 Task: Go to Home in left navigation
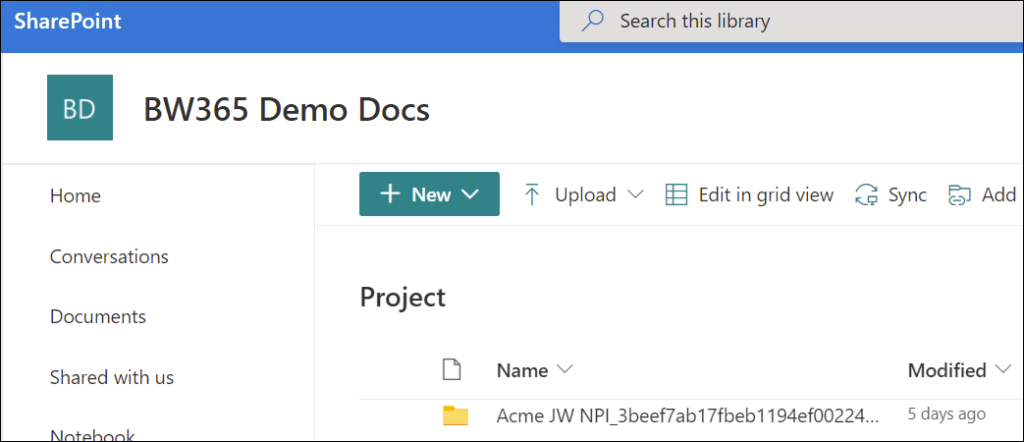[75, 196]
